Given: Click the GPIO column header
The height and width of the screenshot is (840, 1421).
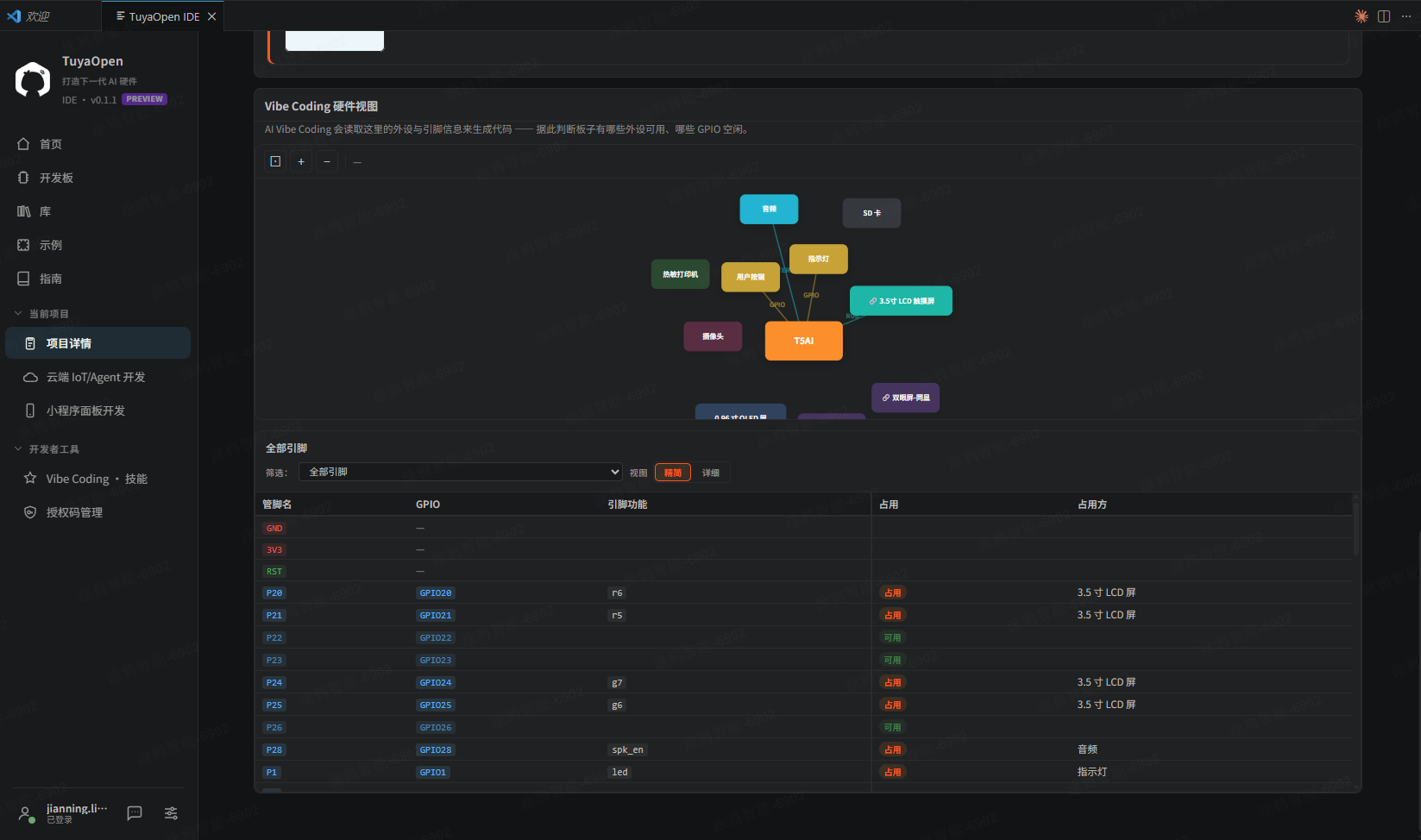Looking at the screenshot, I should pyautogui.click(x=428, y=505).
